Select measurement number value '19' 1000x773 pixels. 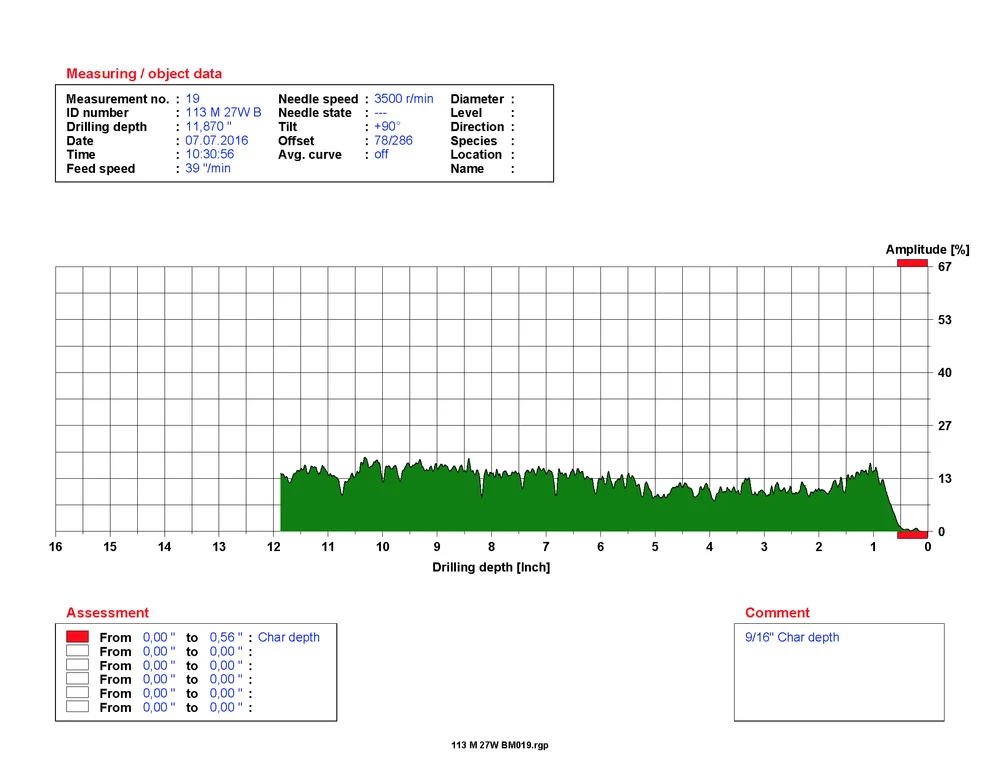193,99
